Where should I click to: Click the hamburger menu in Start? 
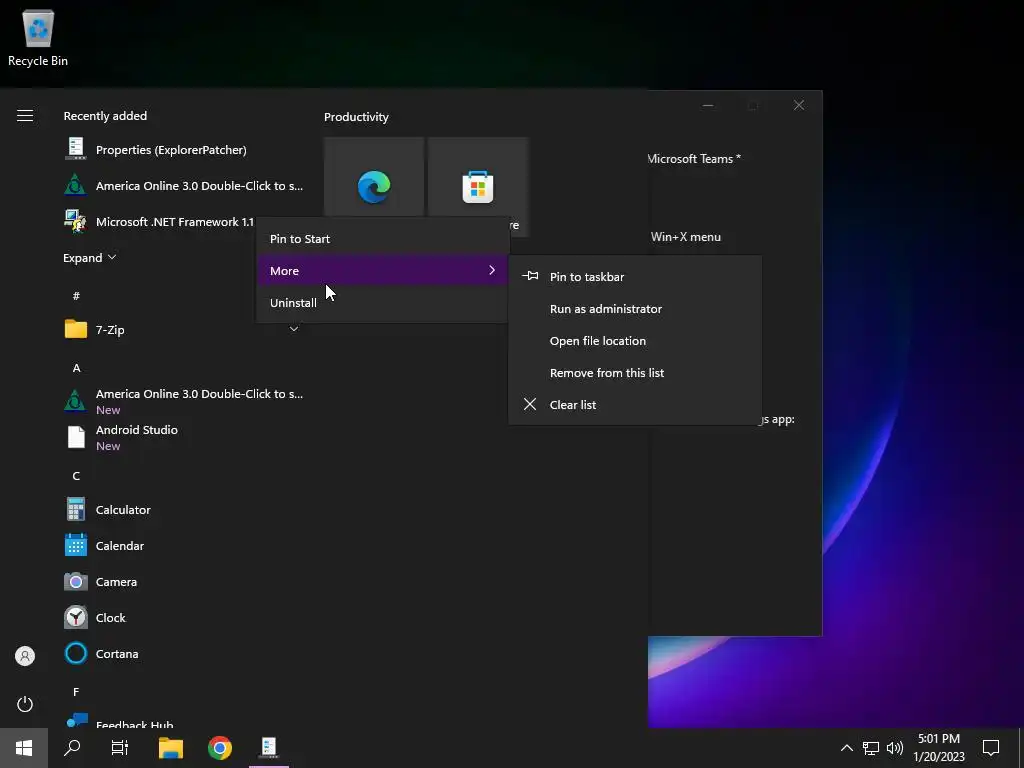25,116
